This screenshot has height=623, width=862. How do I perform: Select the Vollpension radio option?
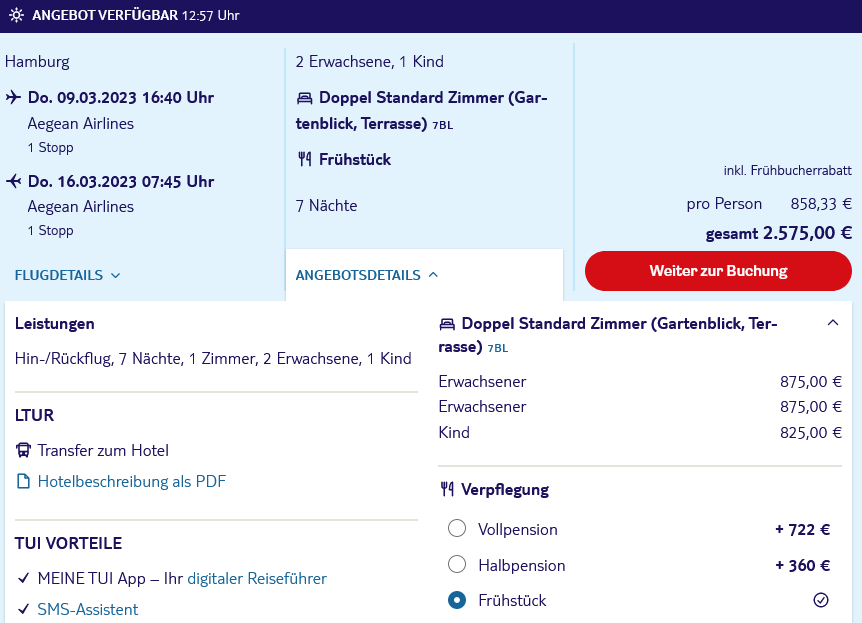pos(457,528)
